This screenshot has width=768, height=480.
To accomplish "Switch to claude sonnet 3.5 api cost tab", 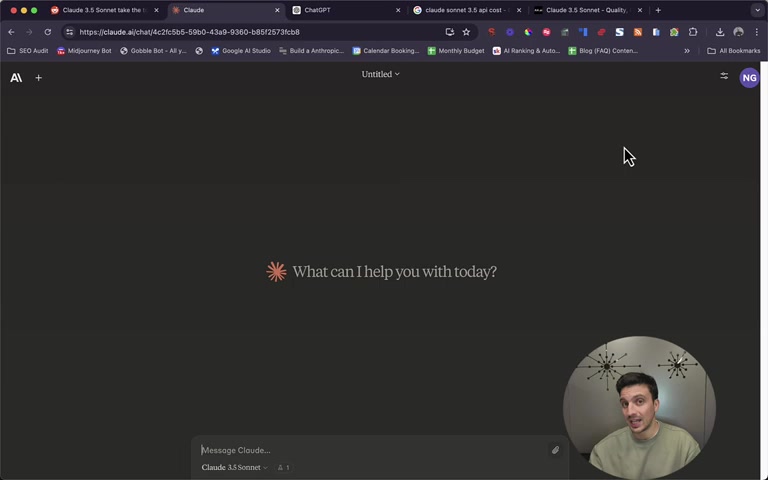I will pyautogui.click(x=467, y=10).
